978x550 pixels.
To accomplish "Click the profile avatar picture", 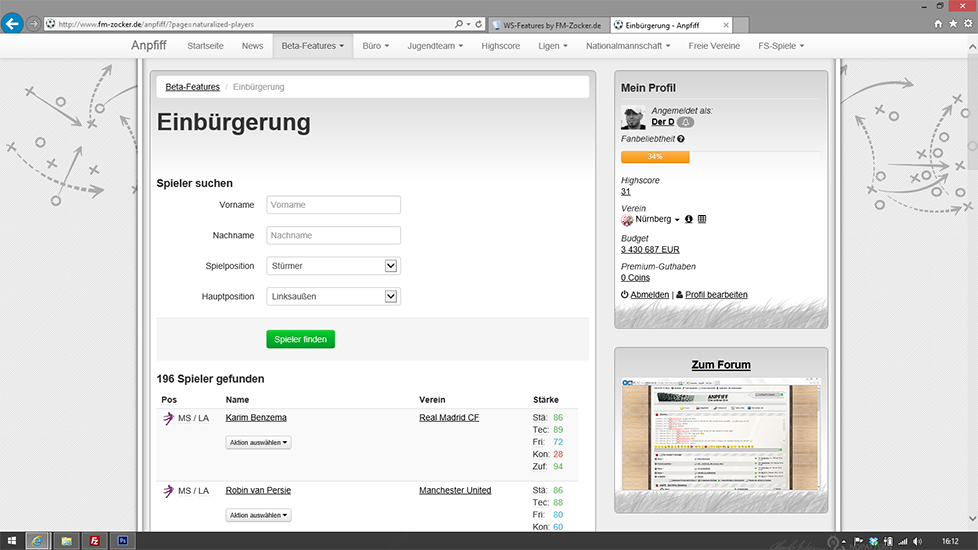I will 633,117.
